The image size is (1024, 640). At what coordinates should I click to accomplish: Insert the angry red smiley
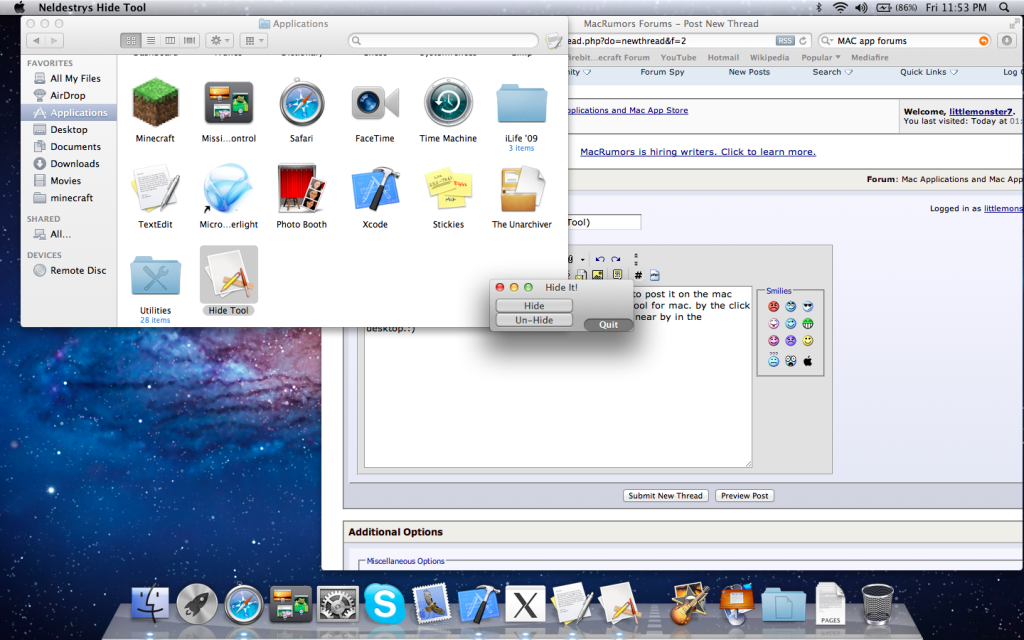[x=773, y=306]
